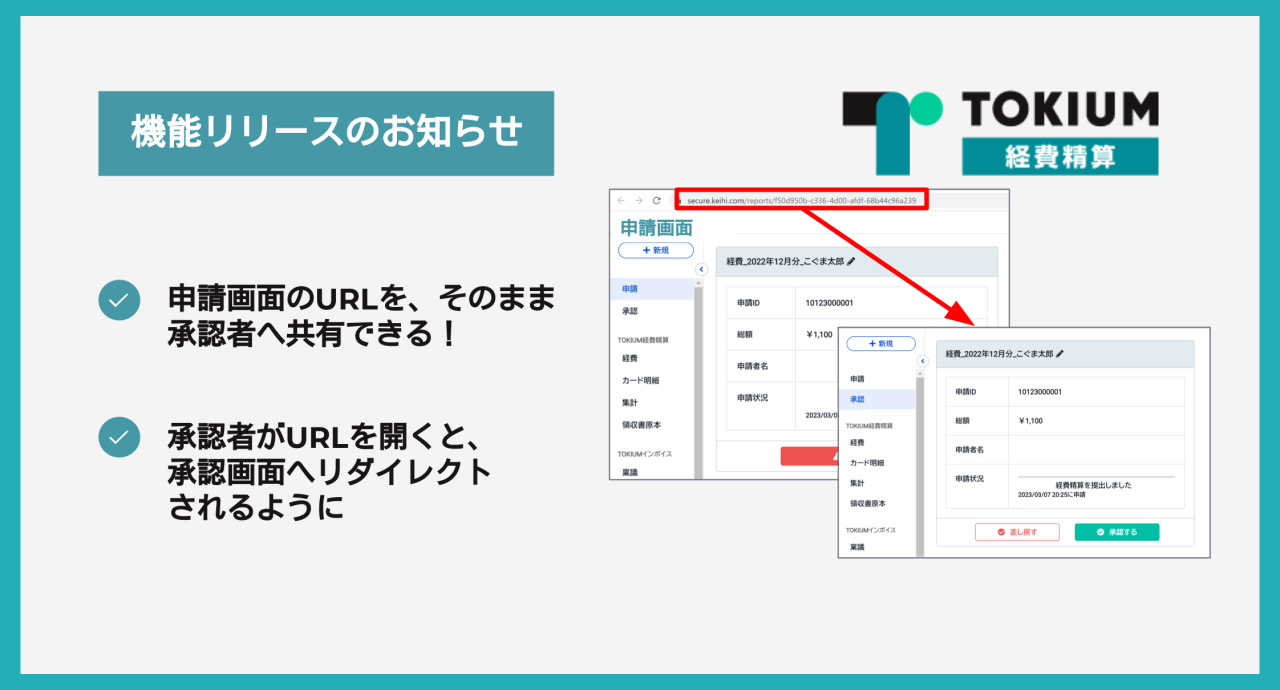Image resolution: width=1280 pixels, height=690 pixels.
Task: Click the first teal checkmark bullet icon
Action: (119, 300)
